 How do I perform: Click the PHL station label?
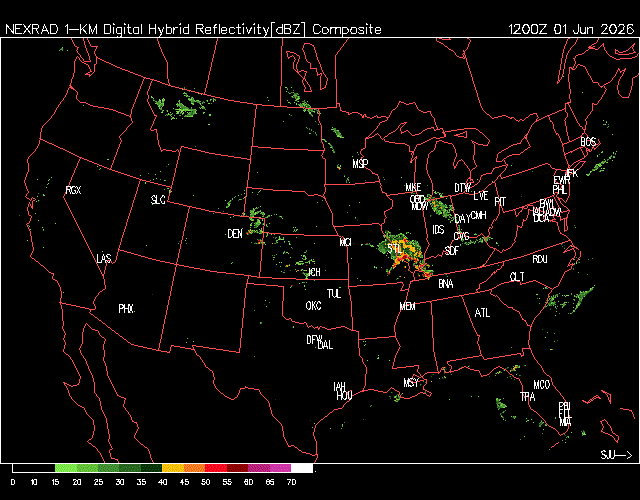[560, 190]
